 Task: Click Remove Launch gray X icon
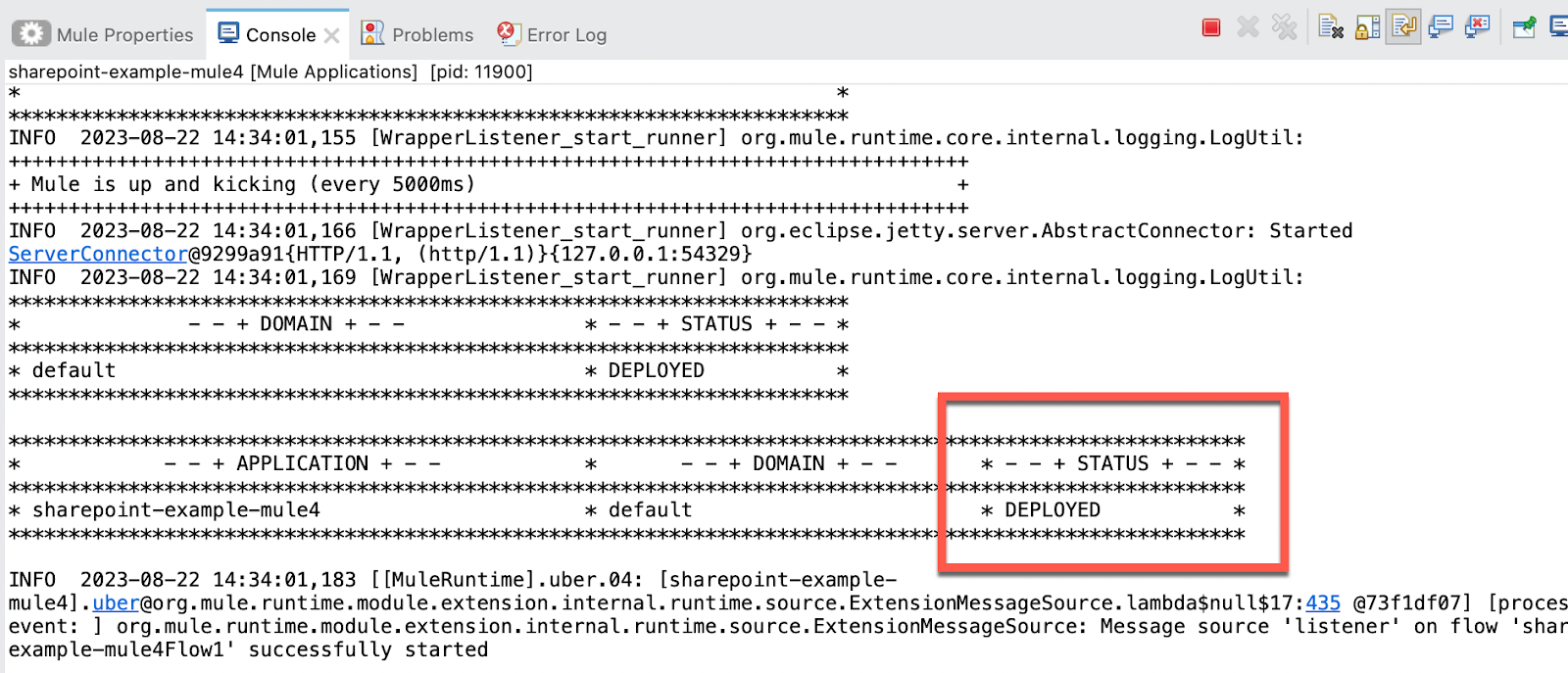(x=1248, y=27)
